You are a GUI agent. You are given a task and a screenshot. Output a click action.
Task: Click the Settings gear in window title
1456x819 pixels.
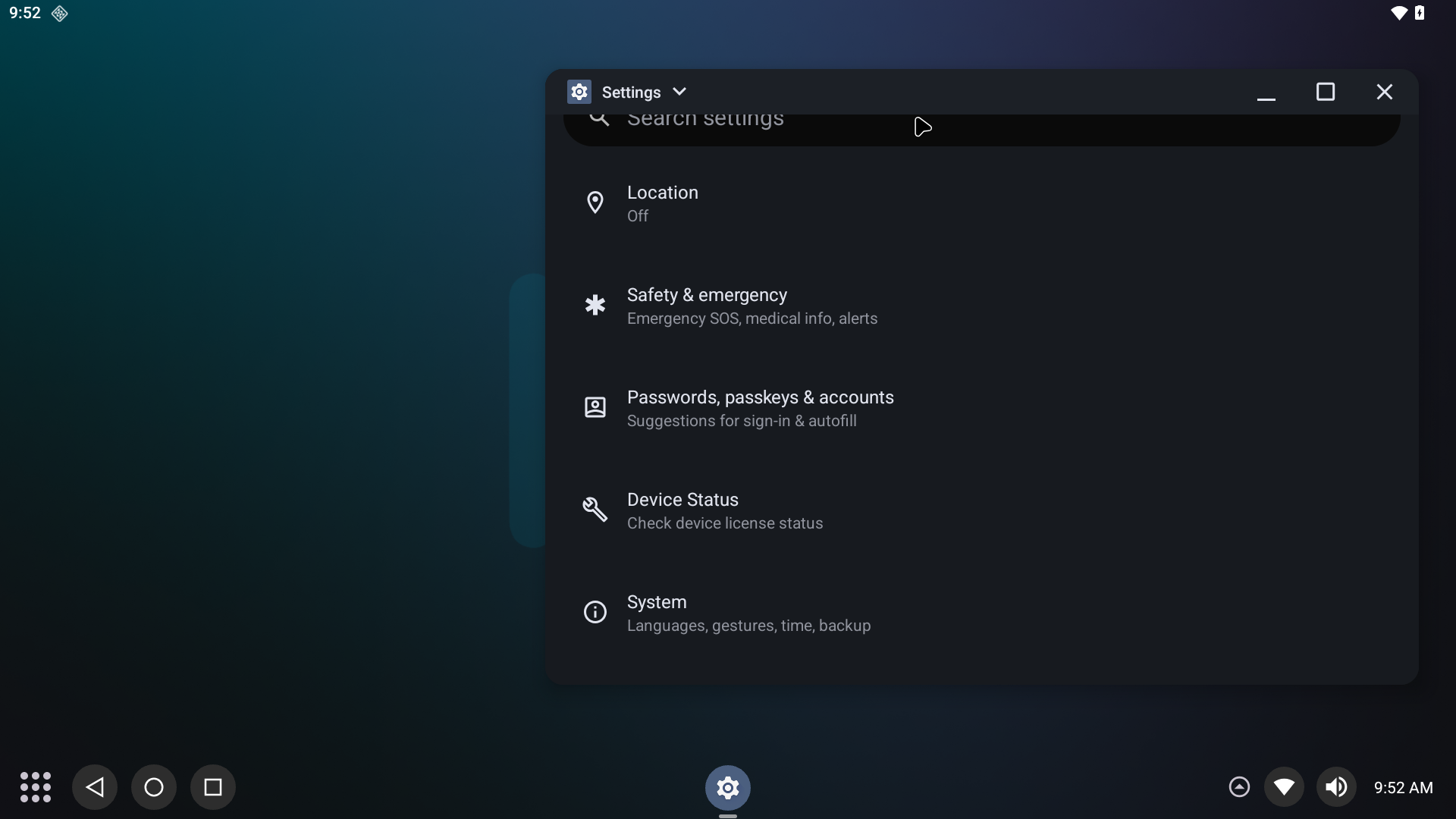579,92
